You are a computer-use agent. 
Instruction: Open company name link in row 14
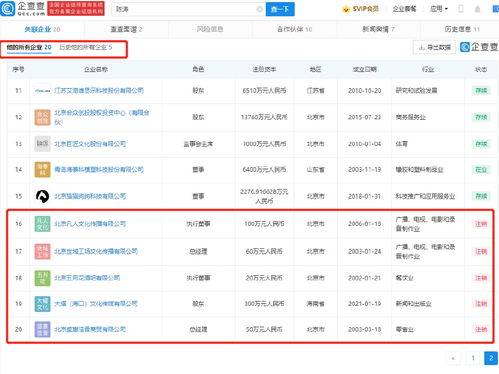click(99, 169)
